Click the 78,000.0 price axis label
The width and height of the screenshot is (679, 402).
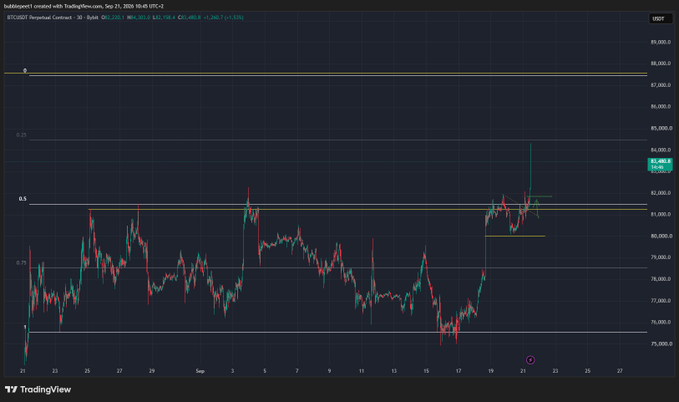tap(661, 279)
